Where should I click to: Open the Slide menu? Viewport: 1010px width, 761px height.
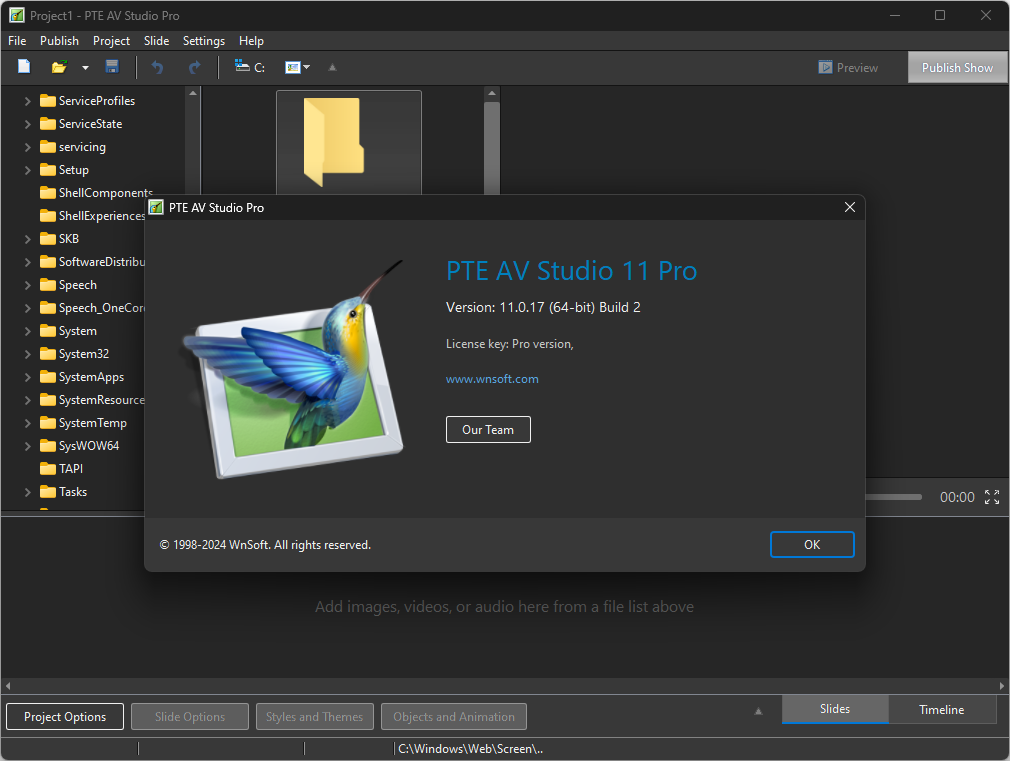coord(157,41)
